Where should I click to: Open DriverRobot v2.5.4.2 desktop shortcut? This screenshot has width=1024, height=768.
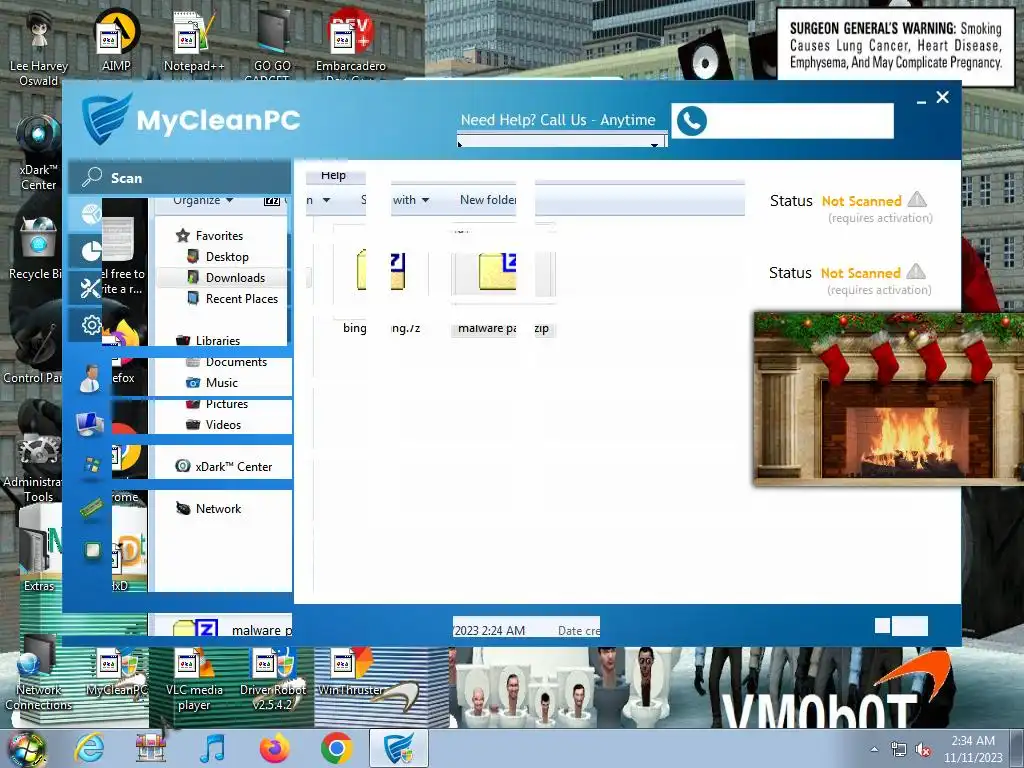(x=272, y=679)
